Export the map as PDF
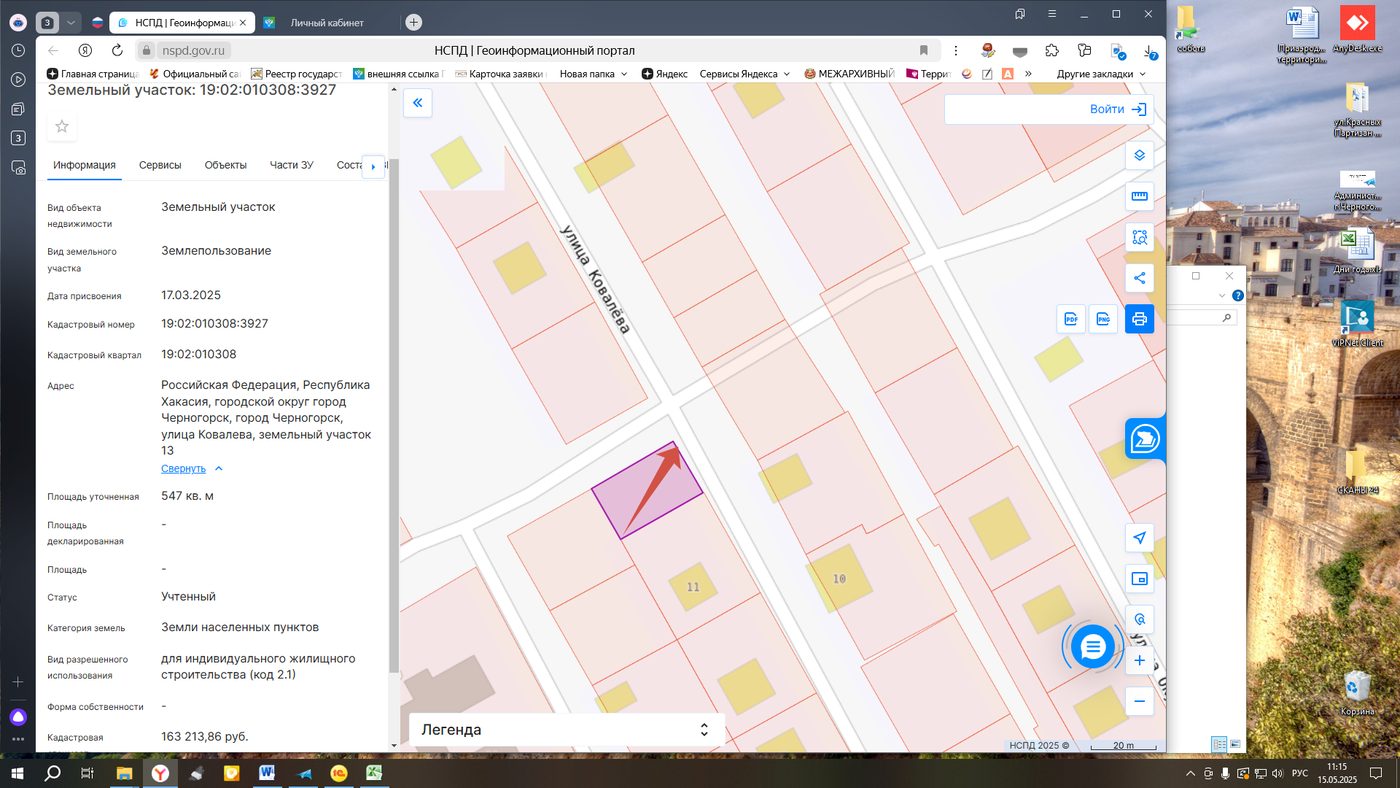Viewport: 1400px width, 788px height. point(1071,319)
